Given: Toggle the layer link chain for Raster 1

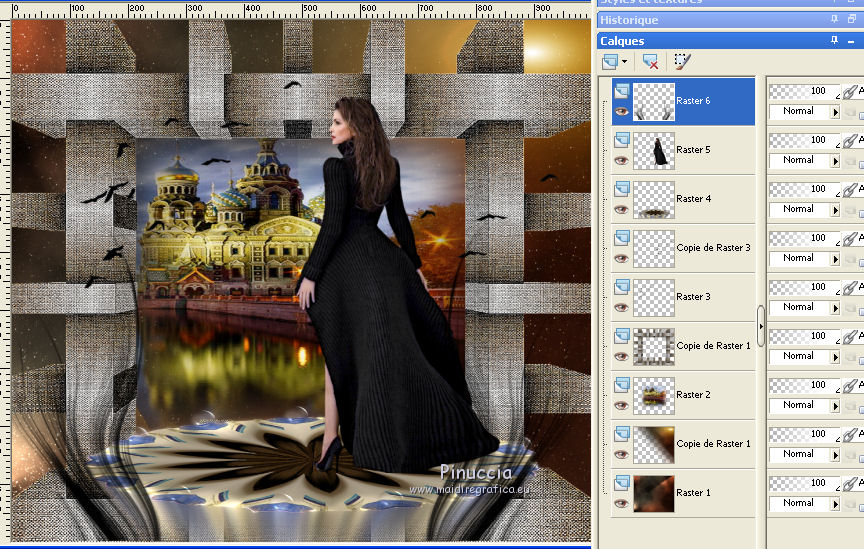Looking at the screenshot, I should tap(851, 485).
